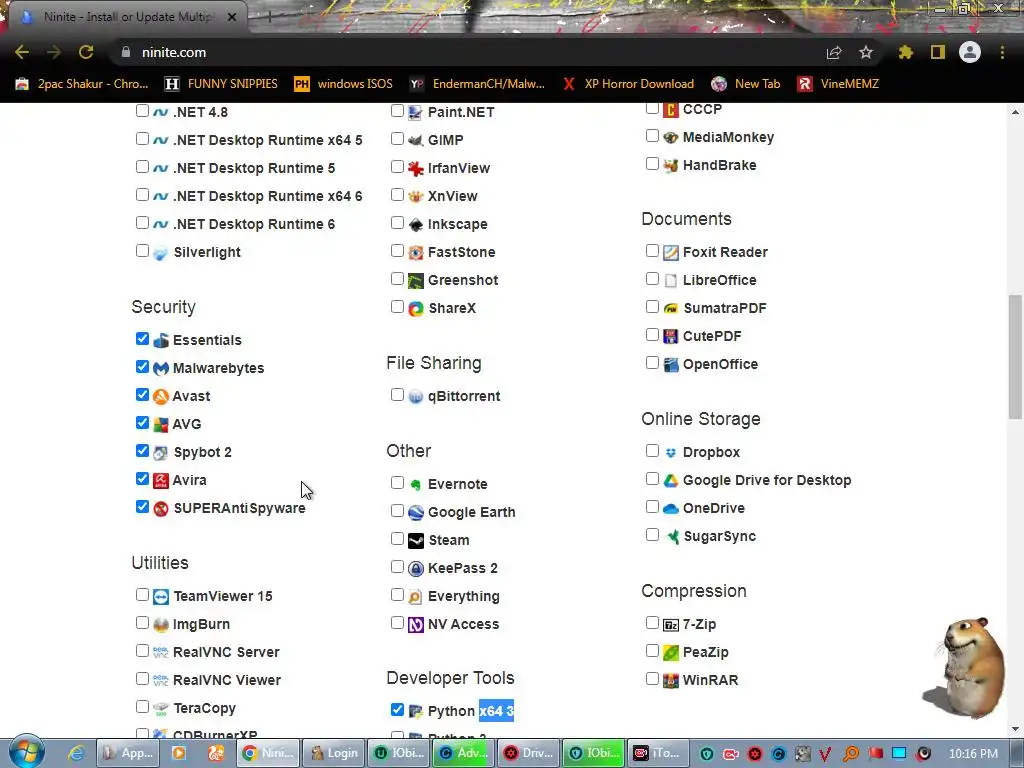Open the EndermanCH/Malw... bookmark
This screenshot has height=768, width=1024.
(x=477, y=84)
